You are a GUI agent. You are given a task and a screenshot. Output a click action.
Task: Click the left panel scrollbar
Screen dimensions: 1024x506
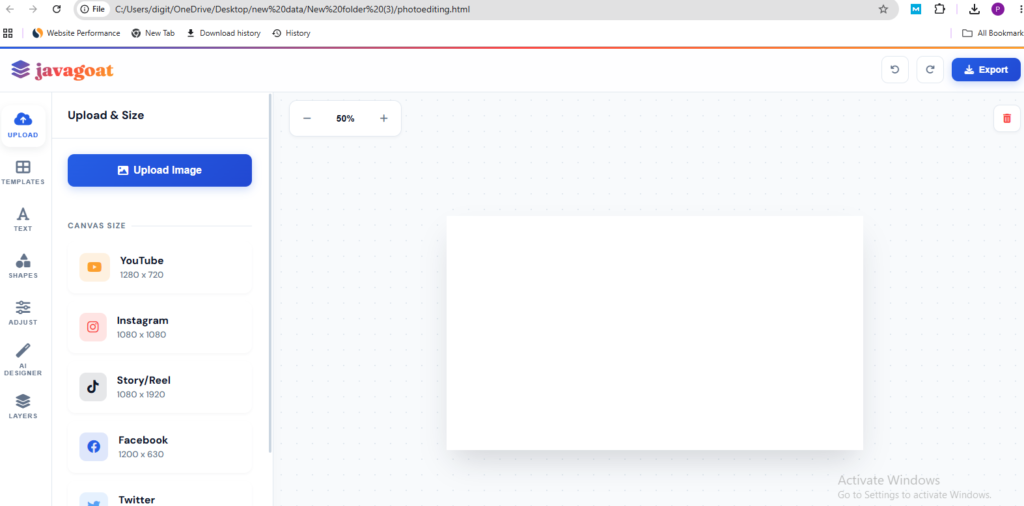pyautogui.click(x=270, y=274)
